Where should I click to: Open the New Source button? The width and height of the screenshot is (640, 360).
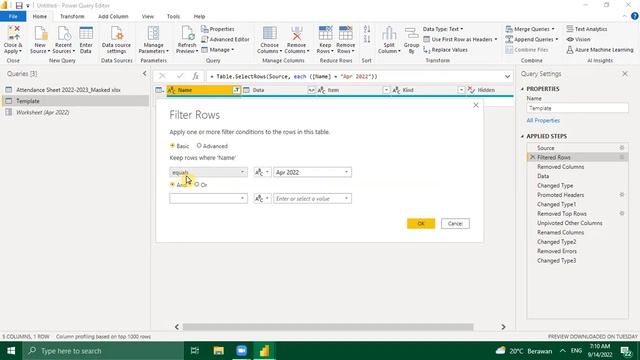[40, 39]
